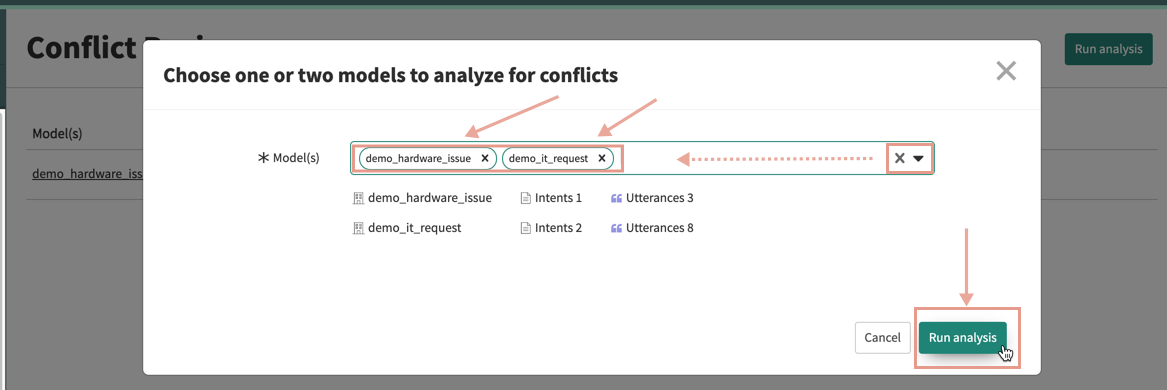The image size is (1167, 390).
Task: Click the quote icon beside Utterances 3
Action: (616, 199)
